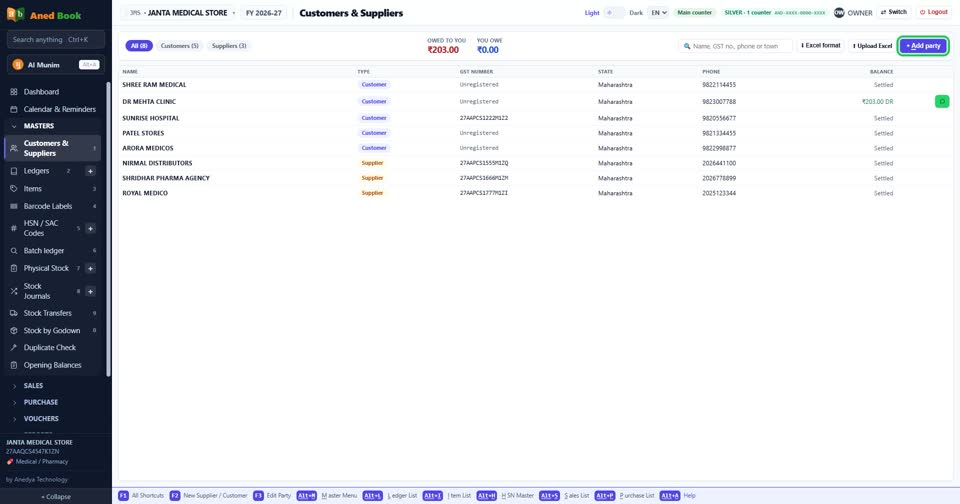Toggle the Light/Dark theme switch
The height and width of the screenshot is (504, 960).
coord(614,12)
